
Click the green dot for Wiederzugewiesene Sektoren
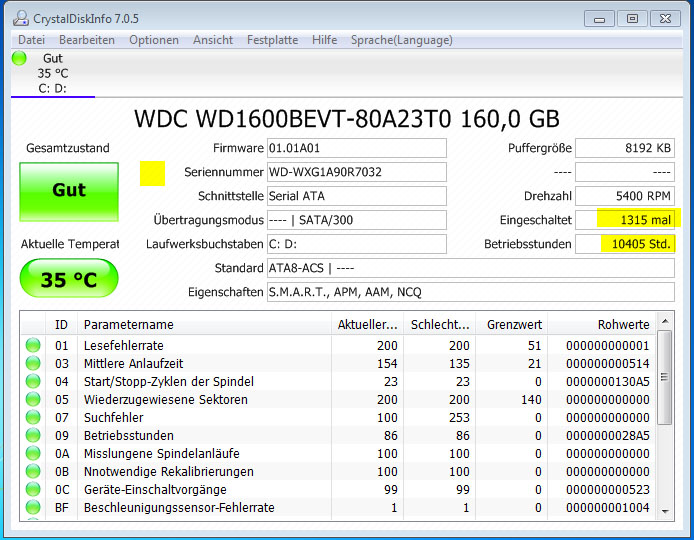(x=33, y=399)
